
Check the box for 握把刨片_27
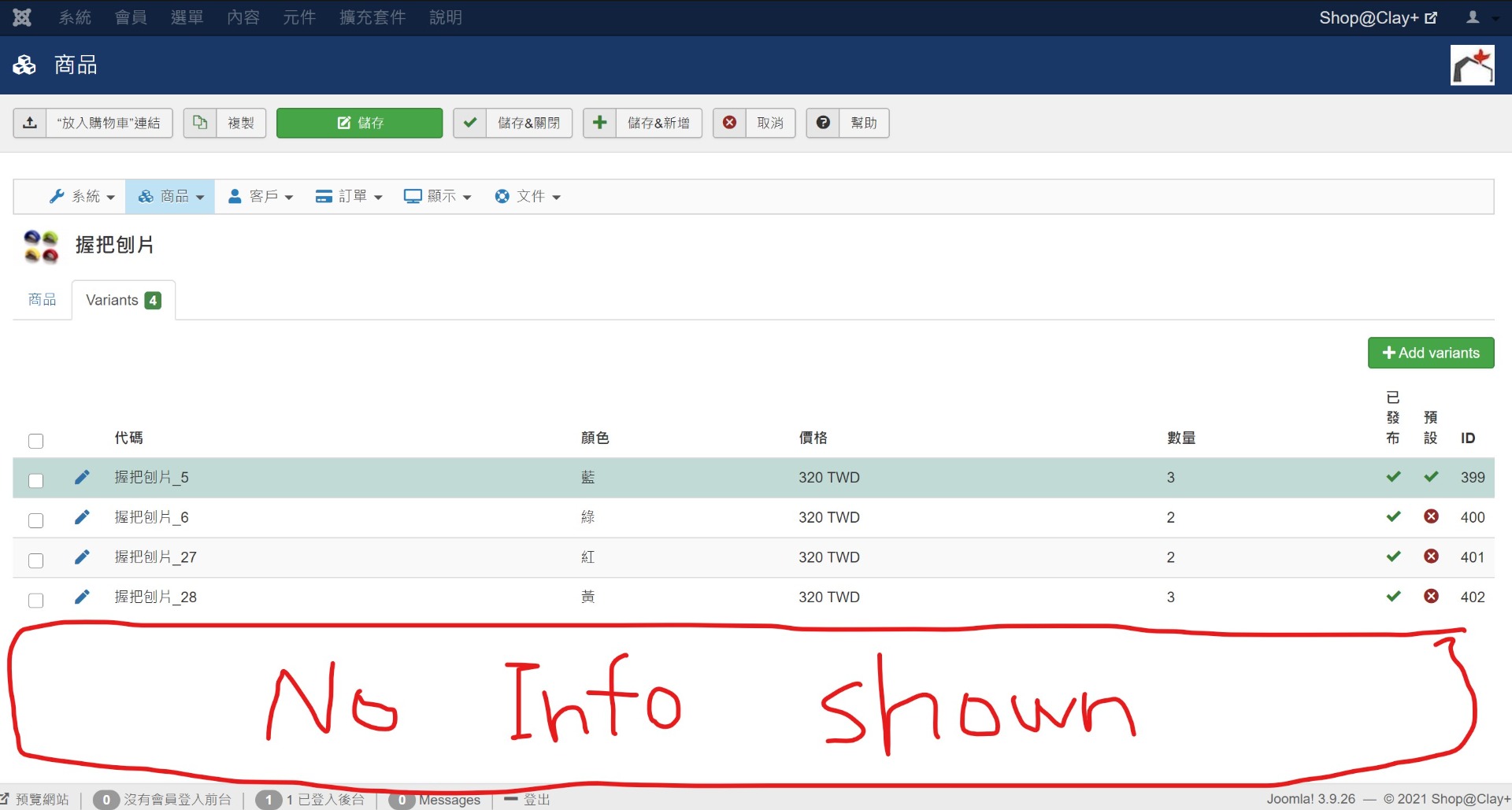click(x=35, y=560)
